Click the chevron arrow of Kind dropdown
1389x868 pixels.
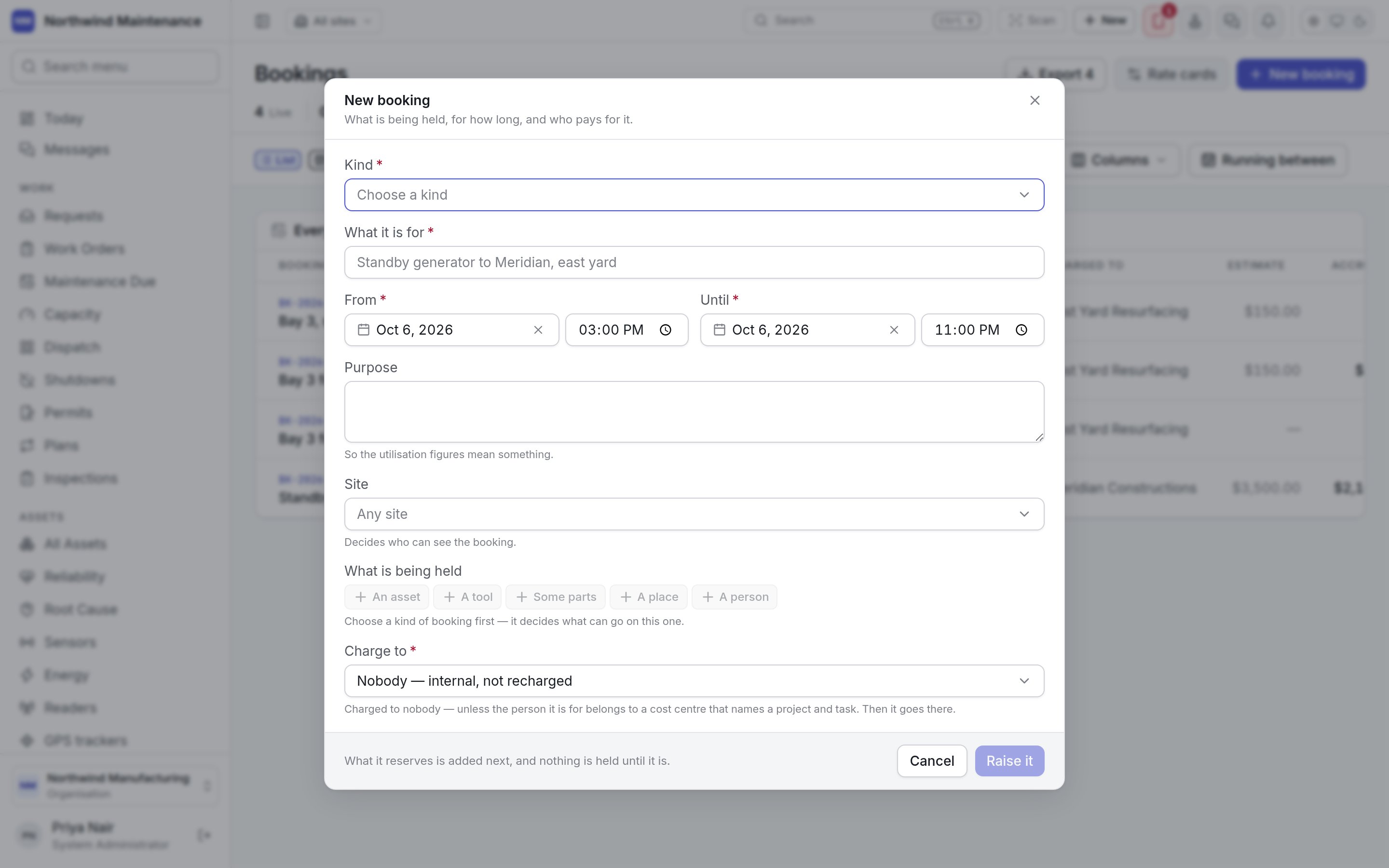(x=1024, y=195)
